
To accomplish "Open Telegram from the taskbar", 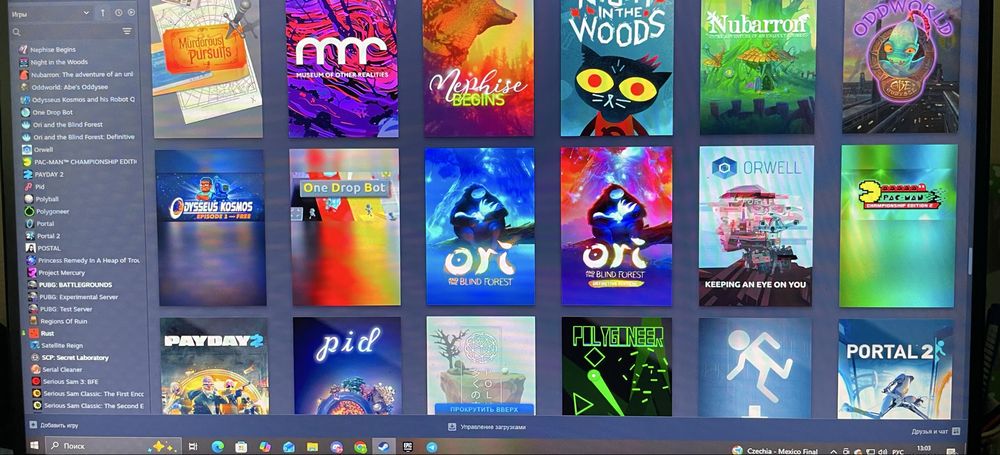I will click(432, 447).
